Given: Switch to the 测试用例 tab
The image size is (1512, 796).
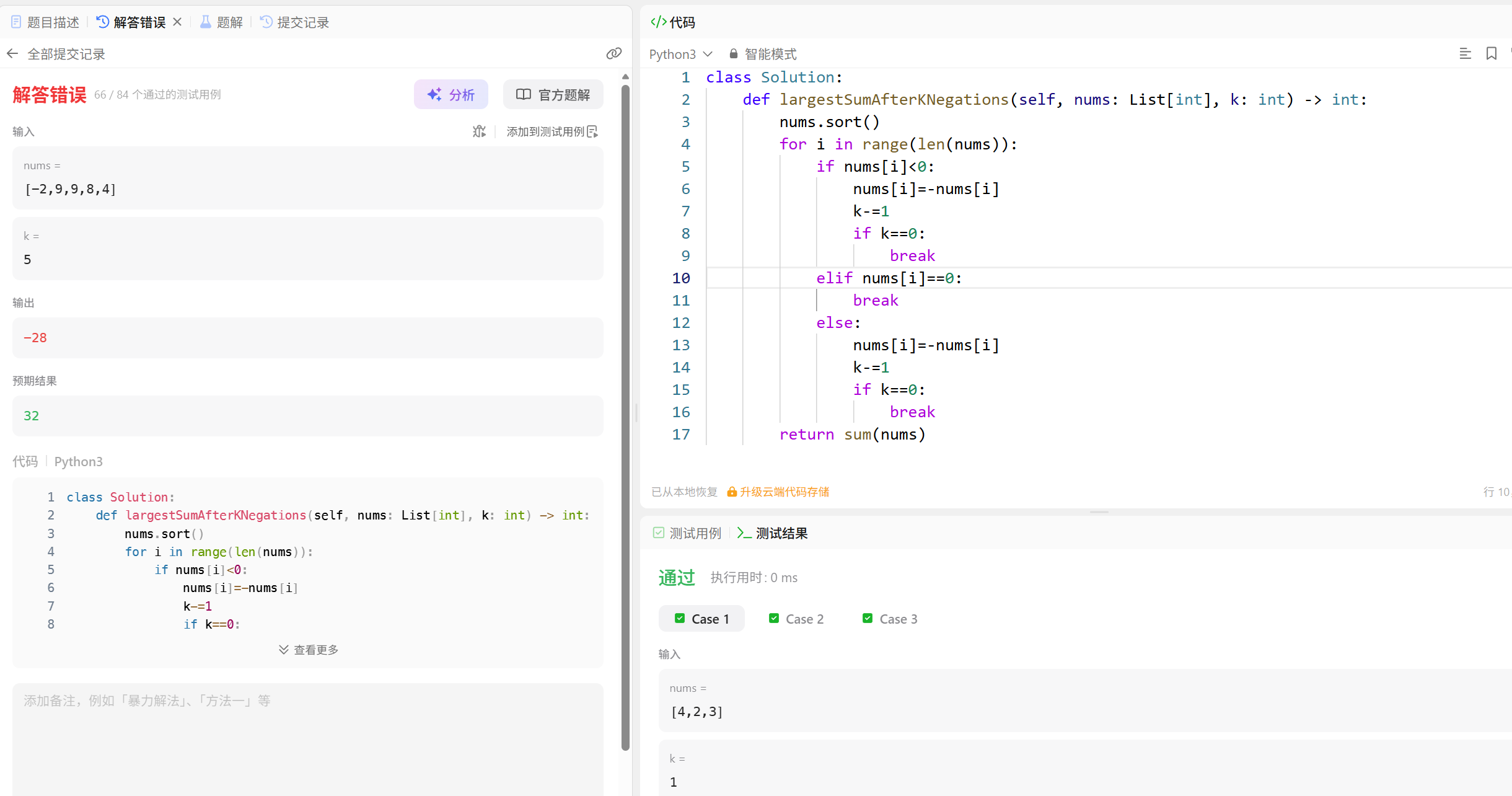Looking at the screenshot, I should [687, 533].
